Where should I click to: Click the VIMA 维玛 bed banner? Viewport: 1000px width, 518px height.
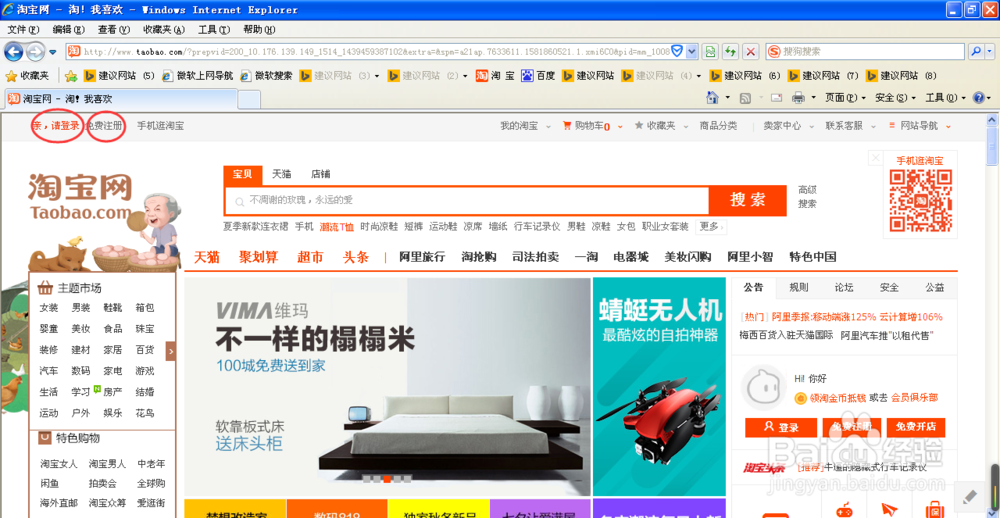pos(388,387)
